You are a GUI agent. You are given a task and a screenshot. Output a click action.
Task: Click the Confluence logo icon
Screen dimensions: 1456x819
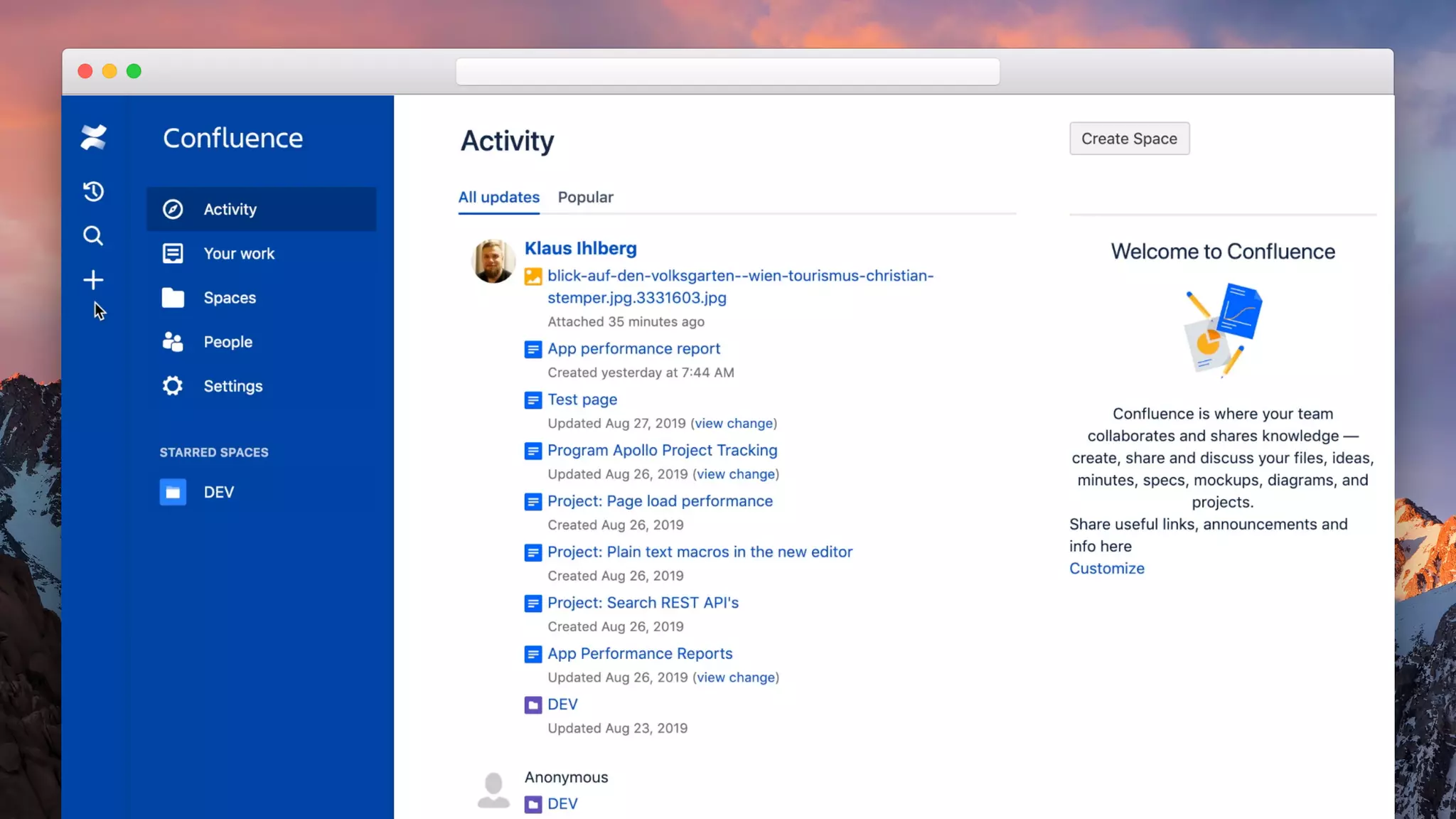click(x=93, y=137)
